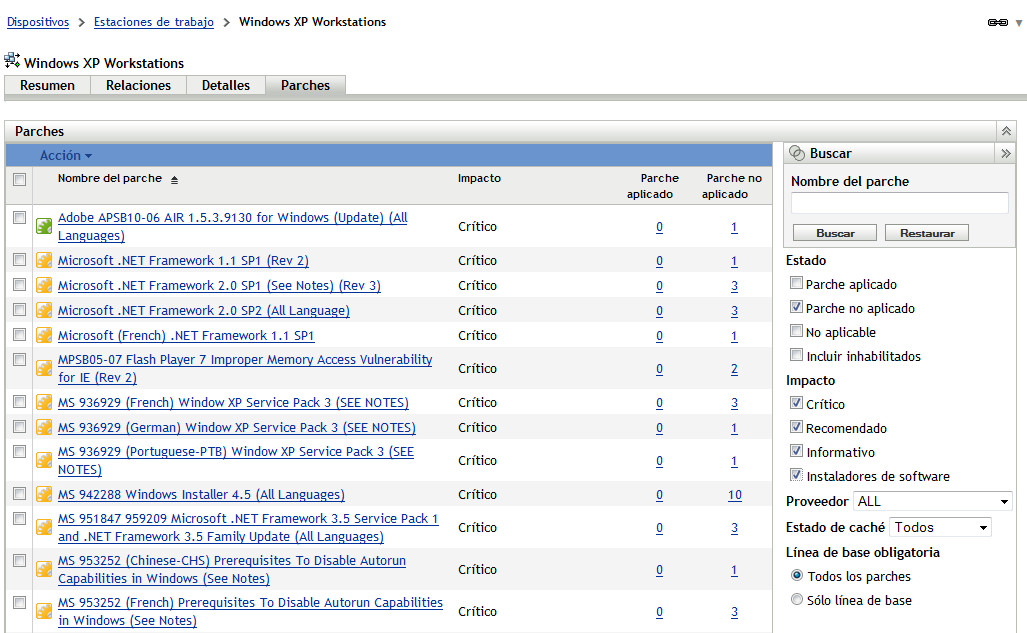Open the dropdown arrow beside the link icon
This screenshot has width=1027, height=633.
point(1016,22)
